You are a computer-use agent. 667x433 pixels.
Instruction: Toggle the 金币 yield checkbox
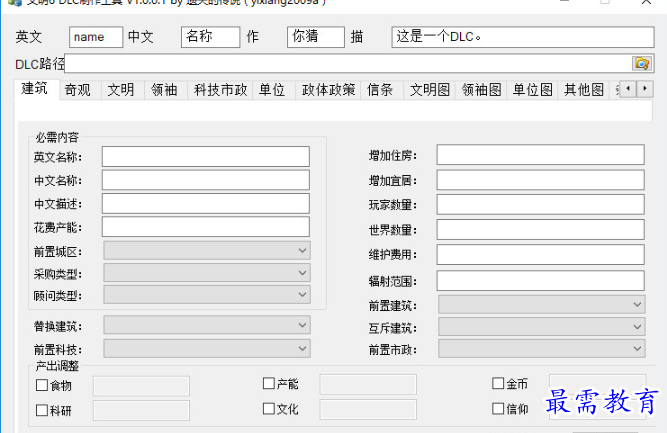point(498,383)
